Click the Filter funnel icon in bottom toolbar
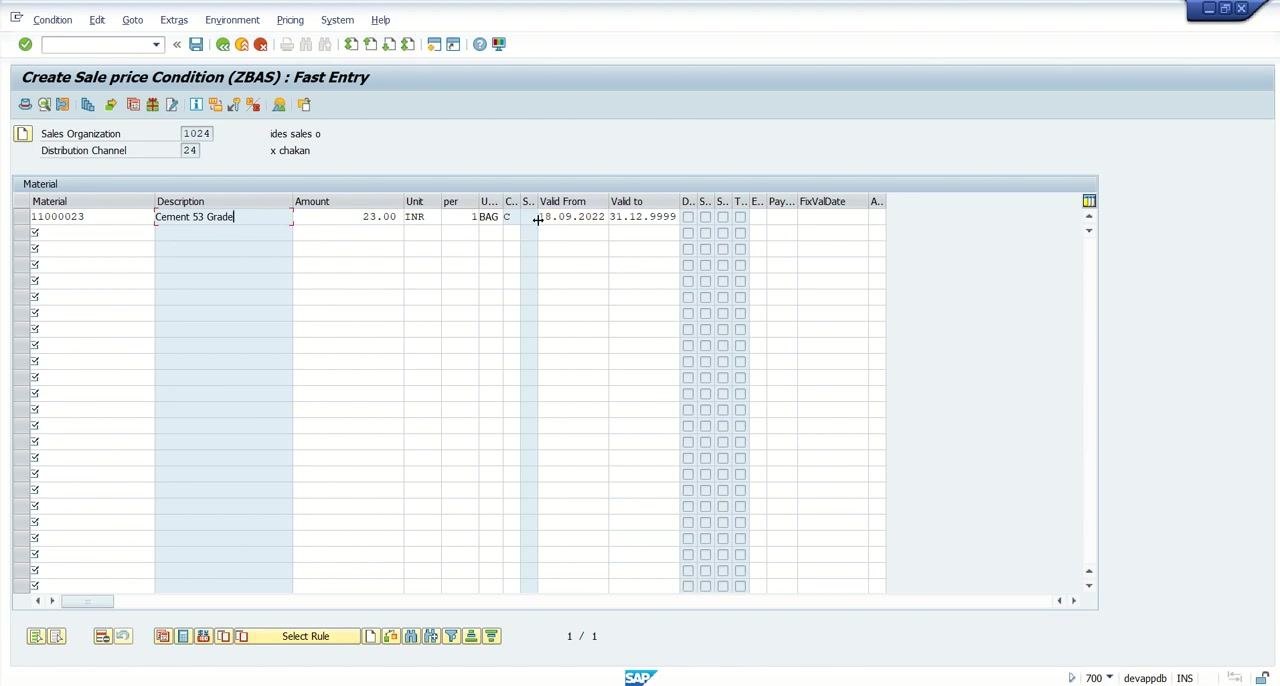Viewport: 1280px width, 686px height. tap(451, 636)
